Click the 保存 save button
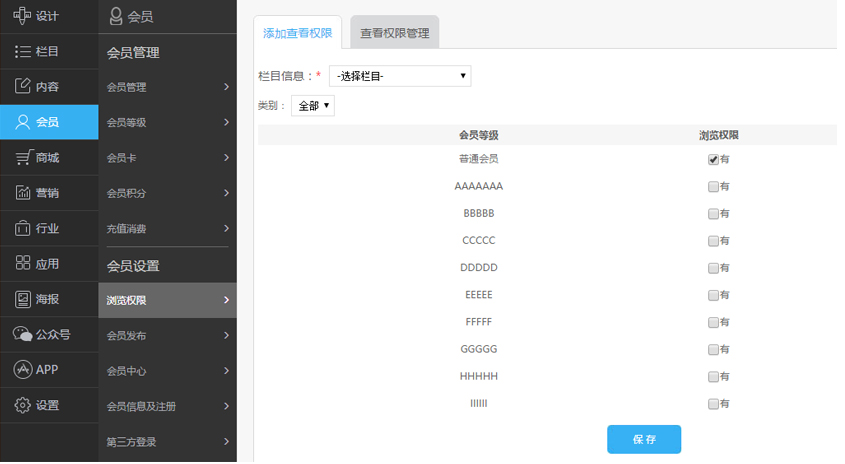This screenshot has width=845, height=464. pyautogui.click(x=643, y=439)
